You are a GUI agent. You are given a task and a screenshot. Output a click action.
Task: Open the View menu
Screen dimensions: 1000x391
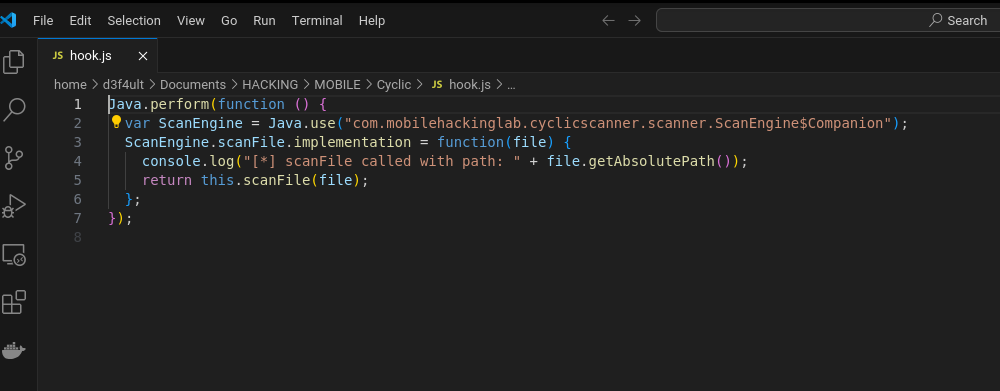point(191,20)
